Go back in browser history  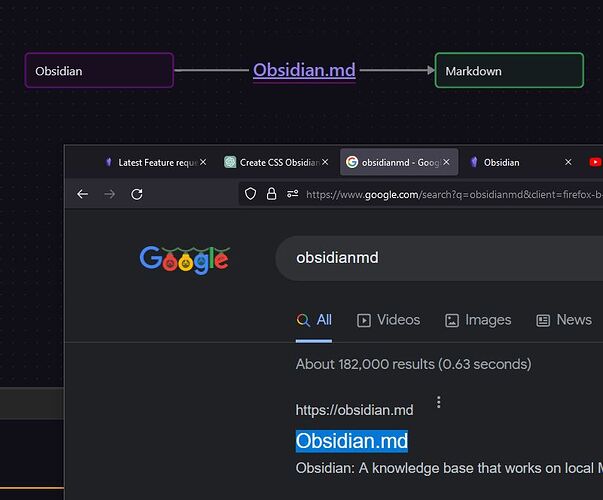point(82,194)
